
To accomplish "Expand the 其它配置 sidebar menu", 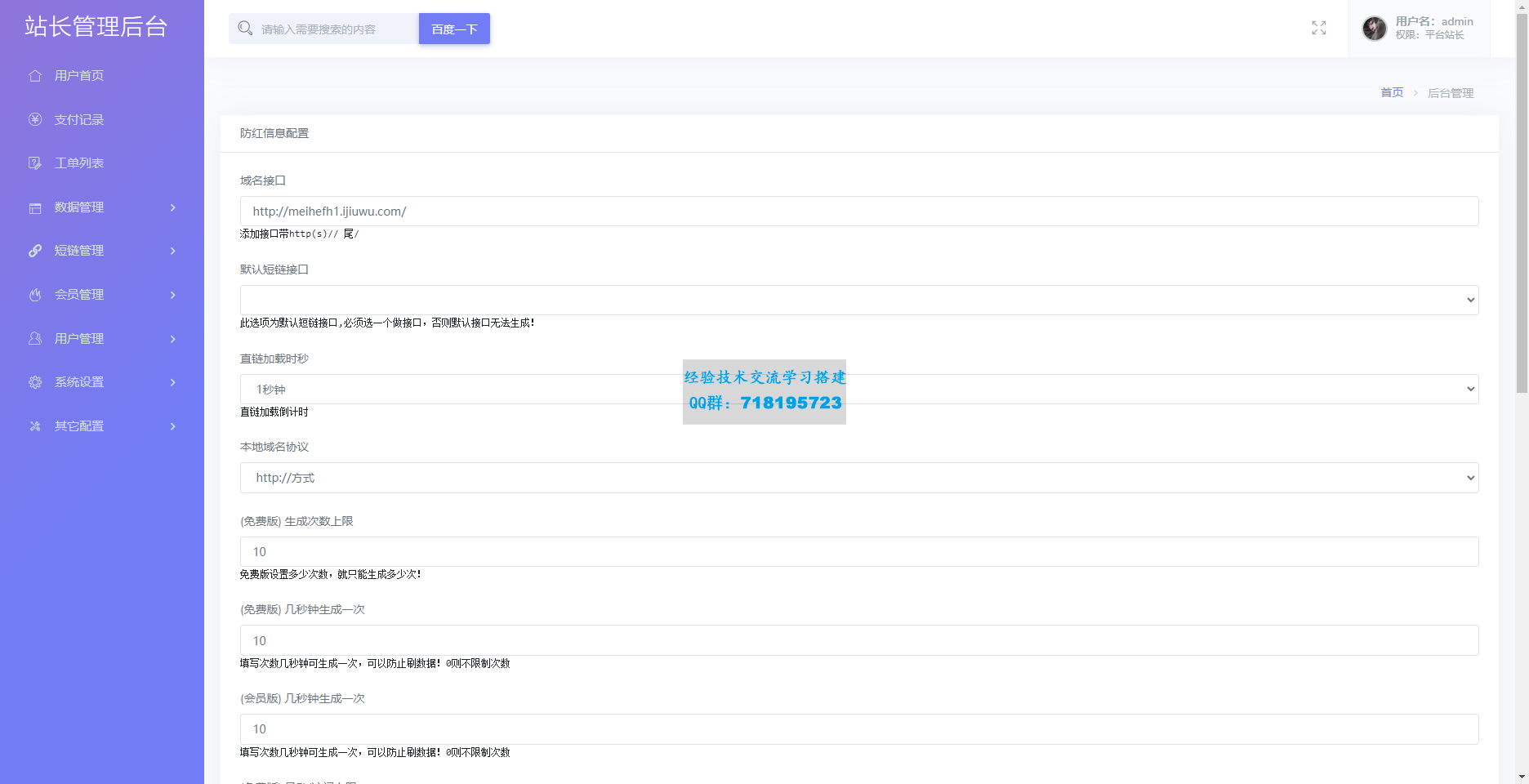I will coord(102,426).
